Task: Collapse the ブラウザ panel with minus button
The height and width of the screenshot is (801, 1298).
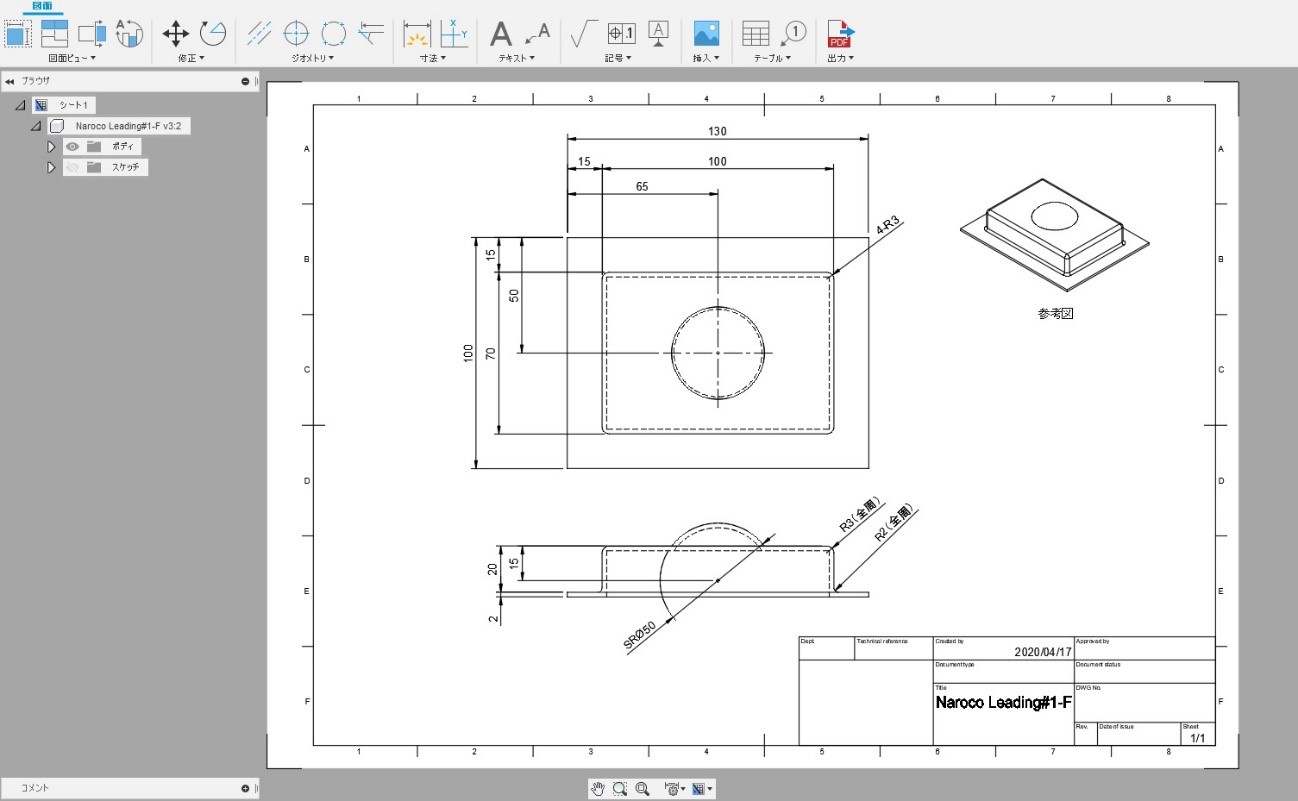Action: [245, 81]
